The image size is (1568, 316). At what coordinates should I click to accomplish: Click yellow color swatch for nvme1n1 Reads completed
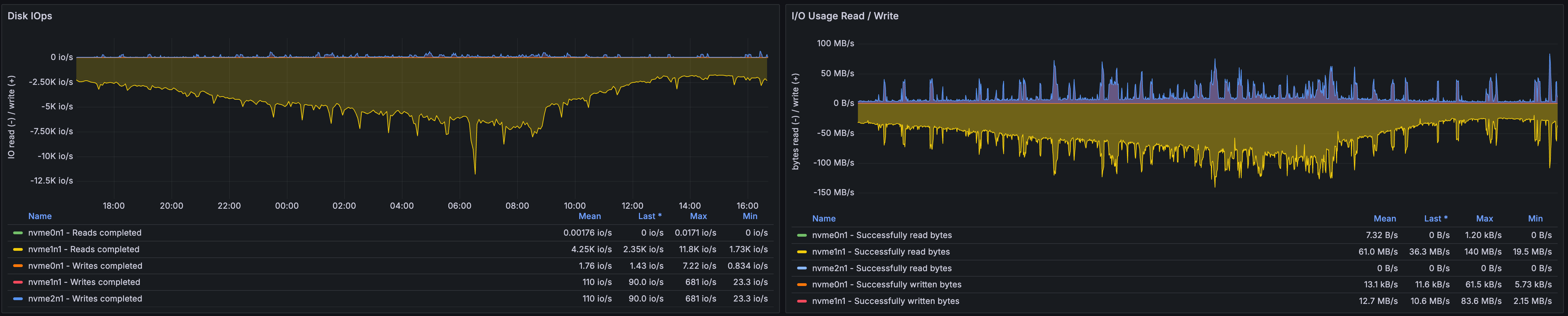click(18, 249)
